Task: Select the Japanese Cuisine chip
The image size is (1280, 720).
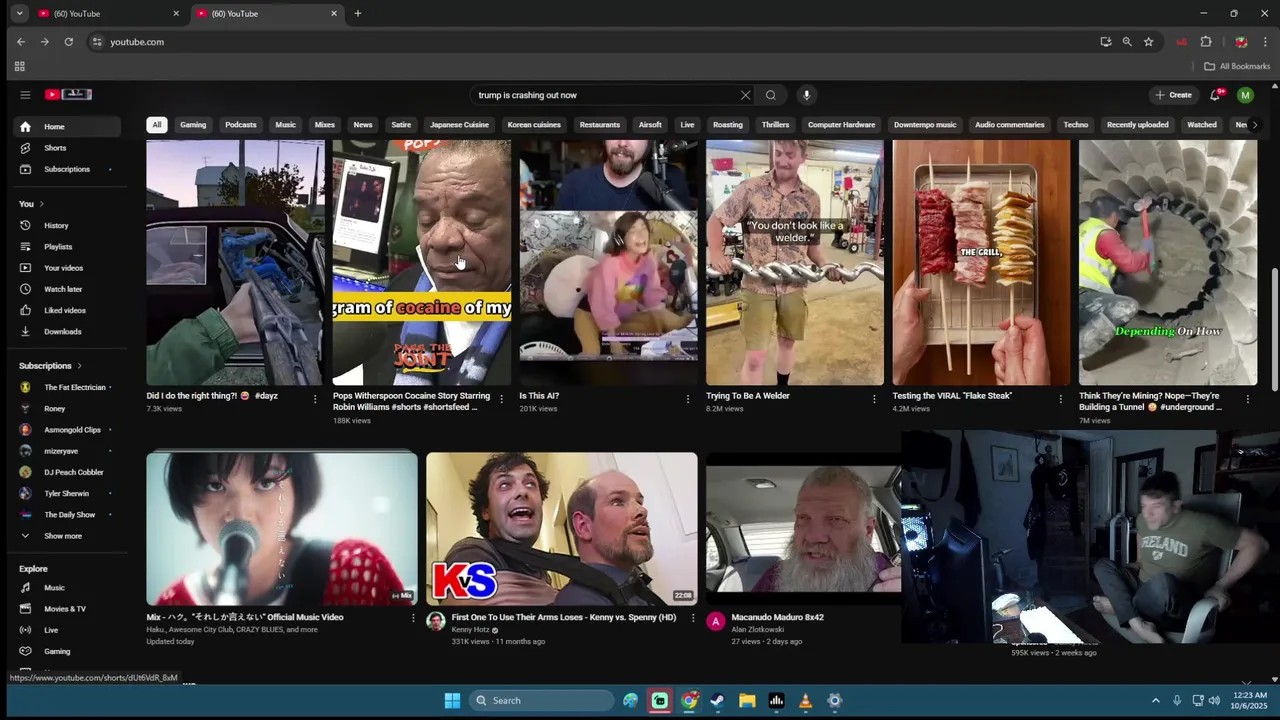Action: (459, 125)
